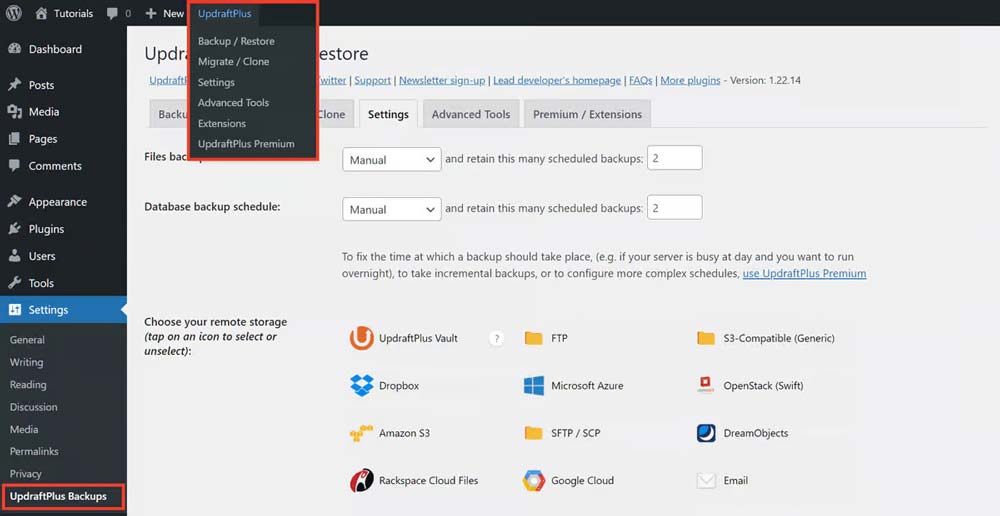Open UpdraftPlus admin bar menu

point(224,13)
